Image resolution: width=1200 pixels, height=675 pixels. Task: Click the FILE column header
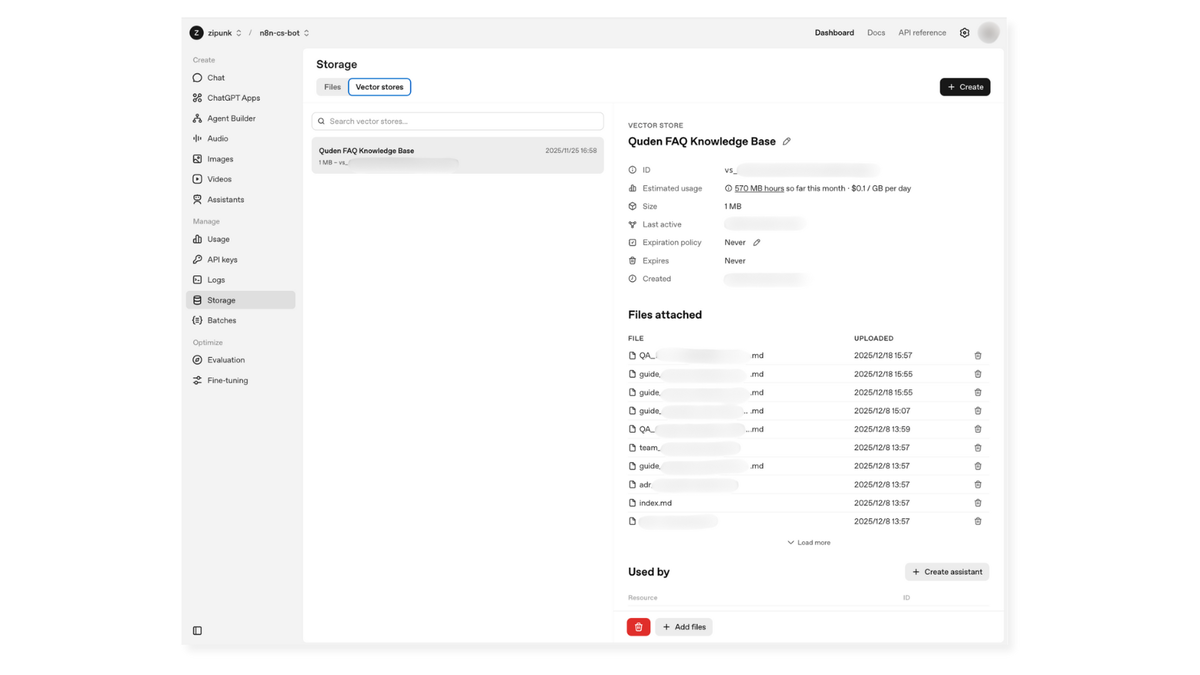pyautogui.click(x=636, y=339)
